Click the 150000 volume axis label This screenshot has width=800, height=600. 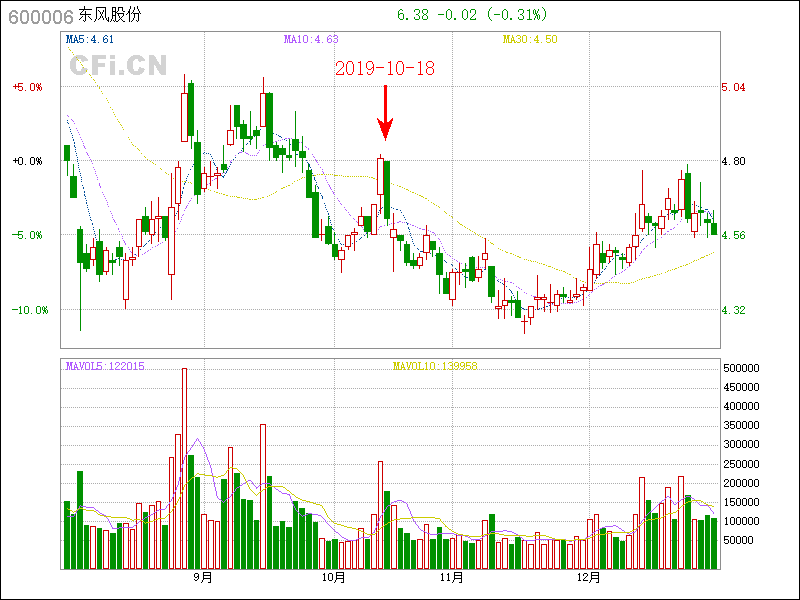tap(741, 503)
